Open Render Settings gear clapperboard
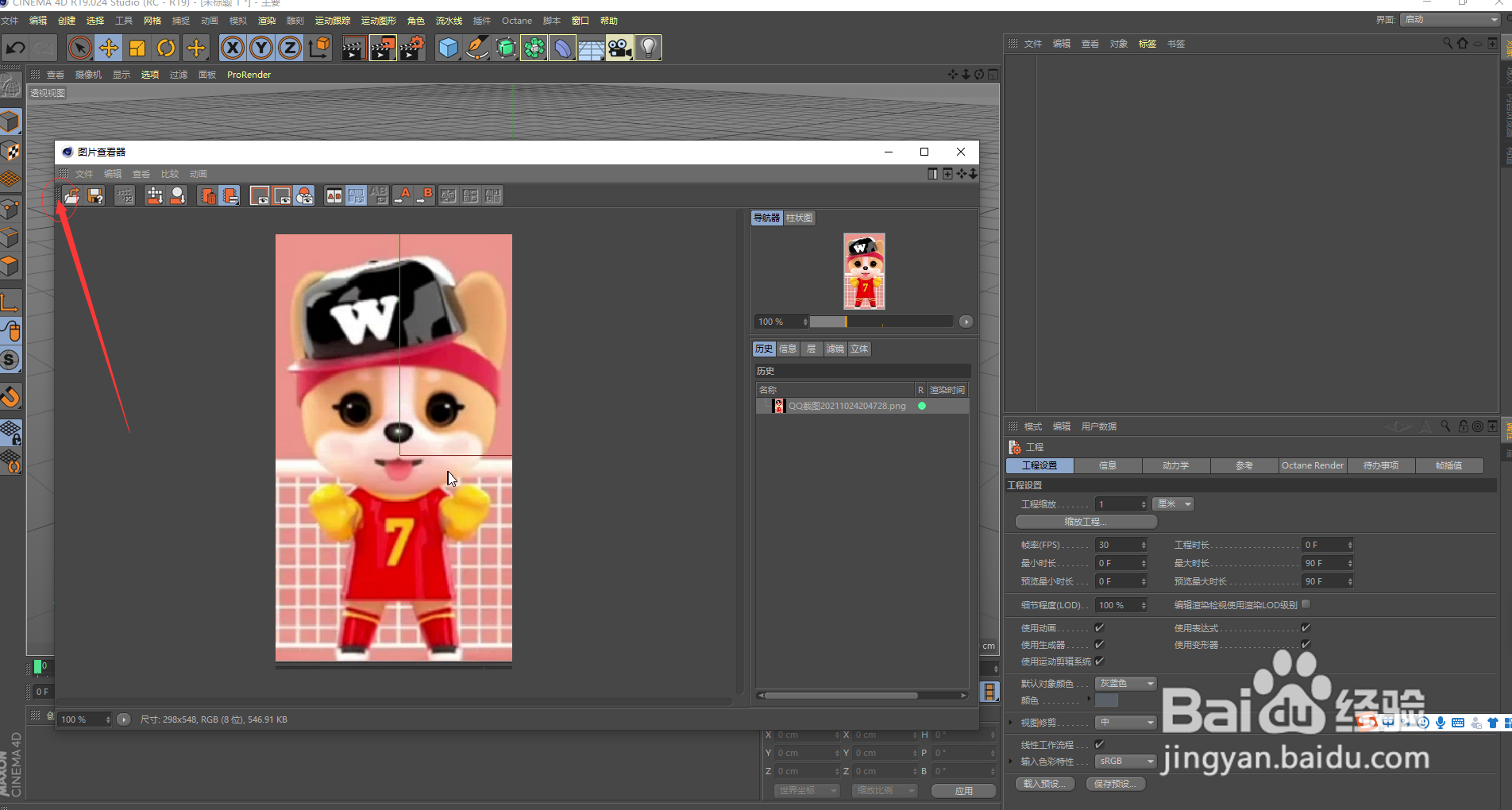Screen dimensions: 1512x810 [x=411, y=48]
